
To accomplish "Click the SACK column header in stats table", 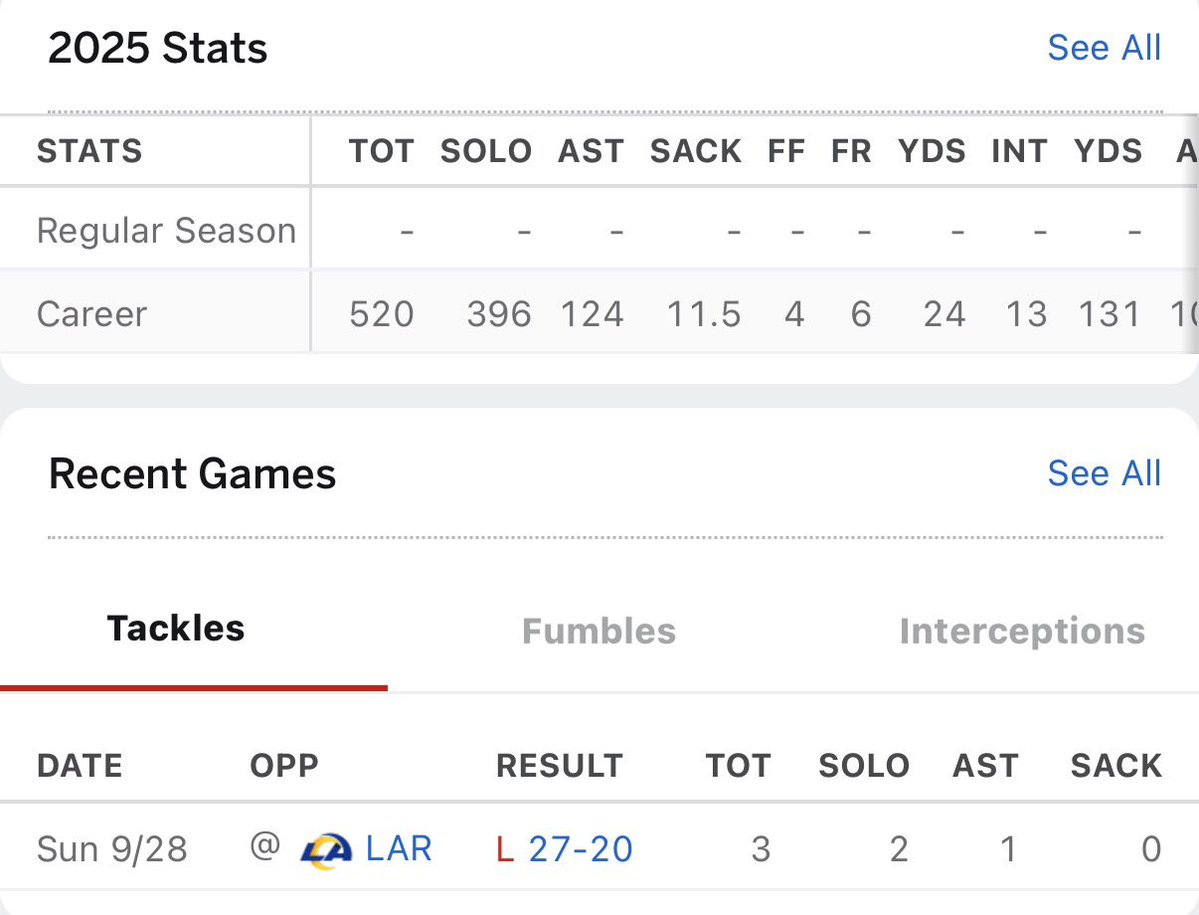I will [x=696, y=152].
